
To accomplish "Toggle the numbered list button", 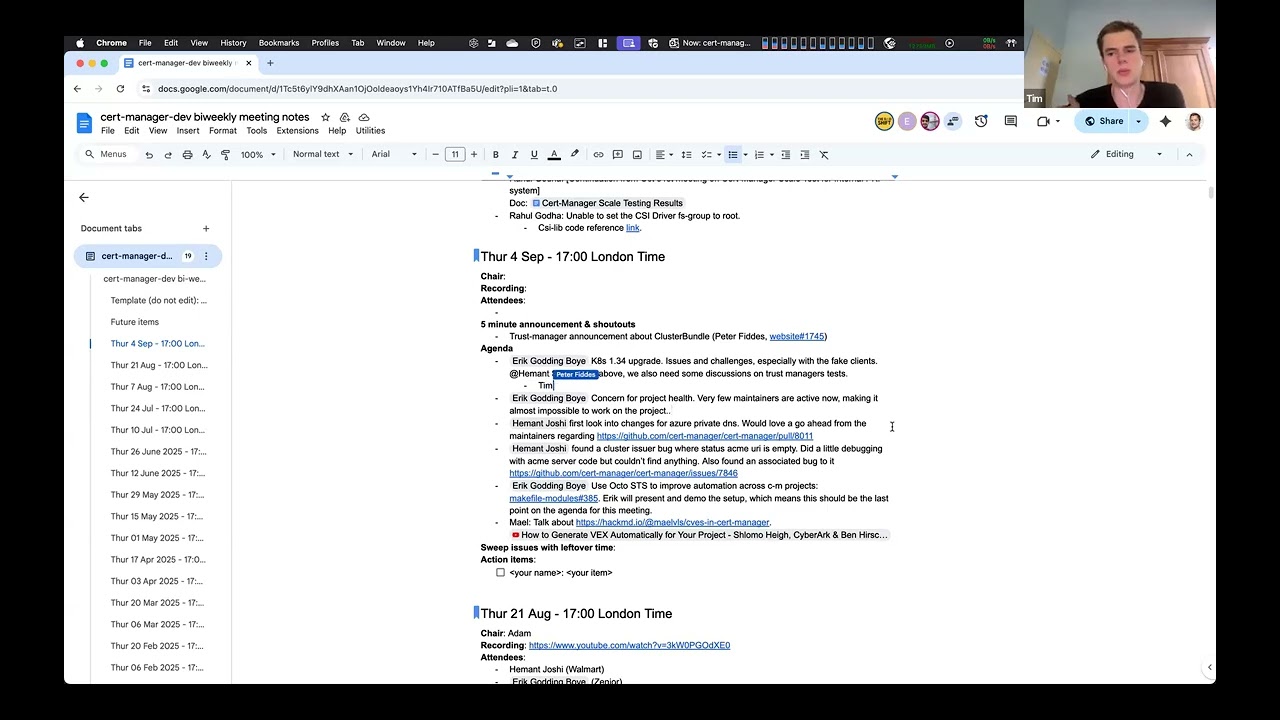I will click(759, 154).
